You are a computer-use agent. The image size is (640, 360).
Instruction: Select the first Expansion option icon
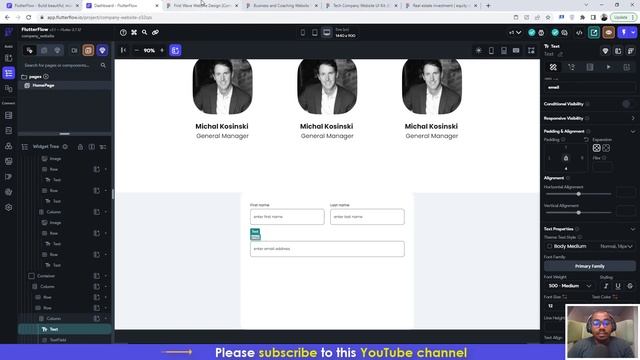(x=596, y=148)
